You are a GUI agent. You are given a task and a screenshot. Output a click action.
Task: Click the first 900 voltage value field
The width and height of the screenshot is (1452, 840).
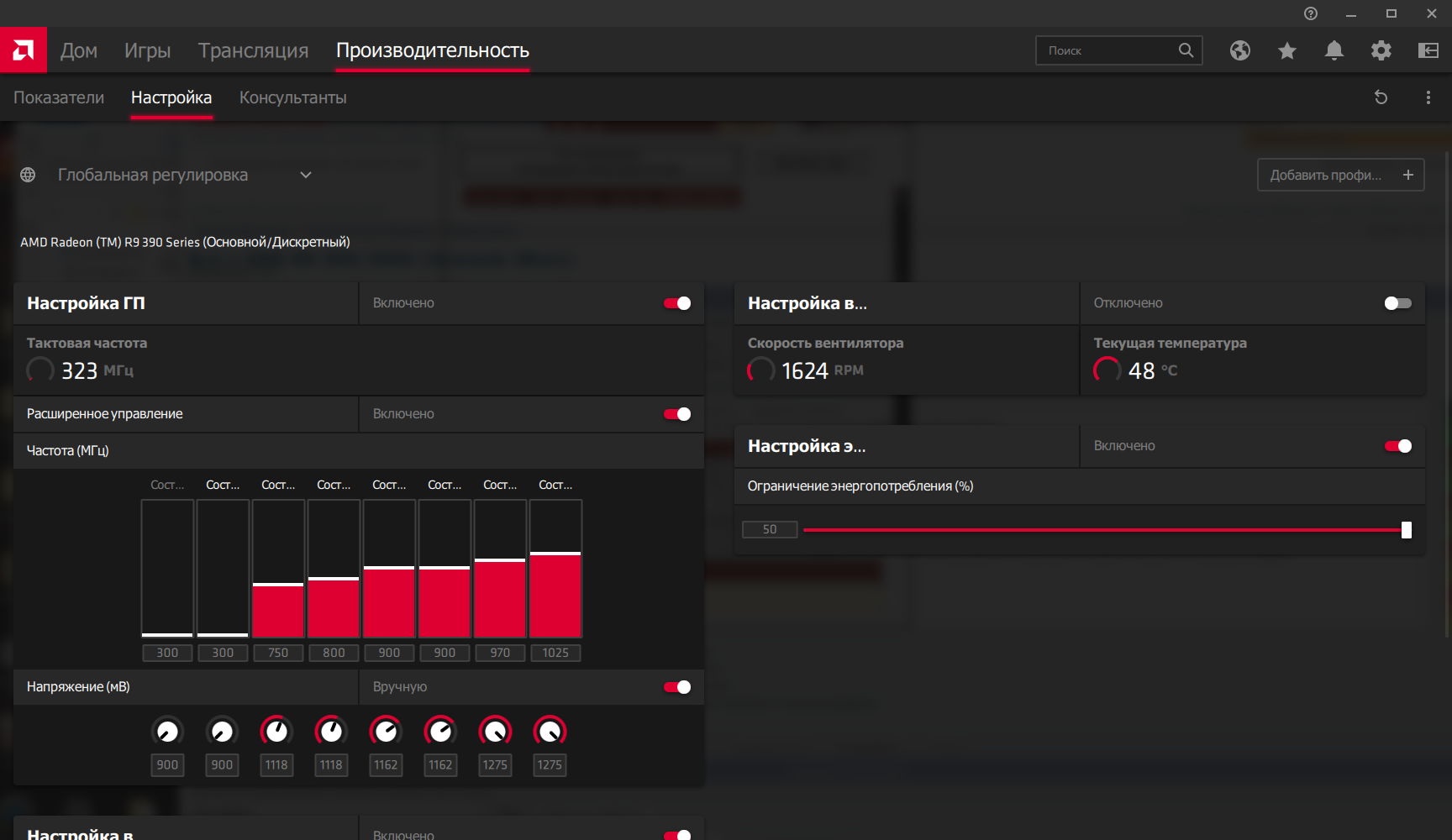click(x=167, y=765)
